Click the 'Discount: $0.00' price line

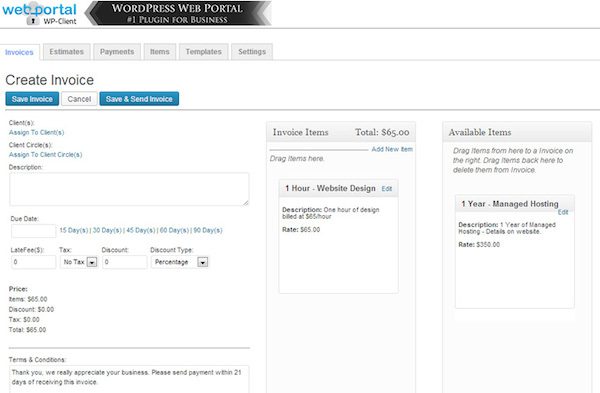click(x=31, y=309)
